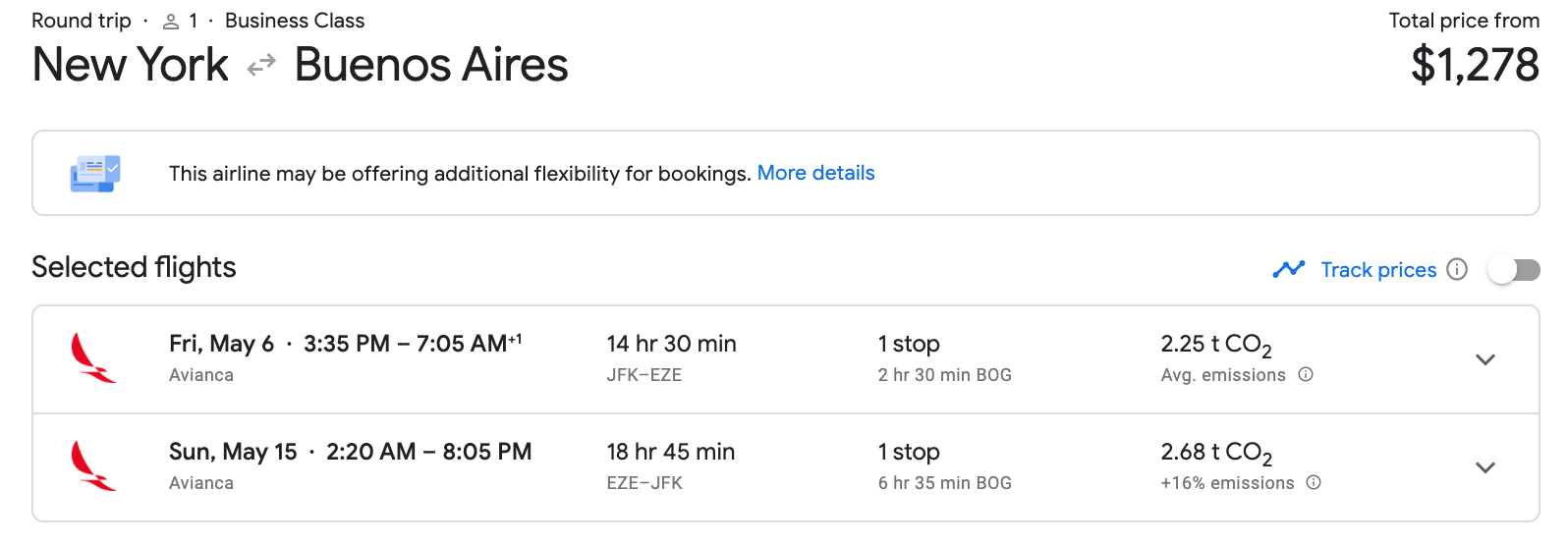The width and height of the screenshot is (1568, 544).
Task: Click the Avianca logo on outbound flight
Action: point(93,358)
